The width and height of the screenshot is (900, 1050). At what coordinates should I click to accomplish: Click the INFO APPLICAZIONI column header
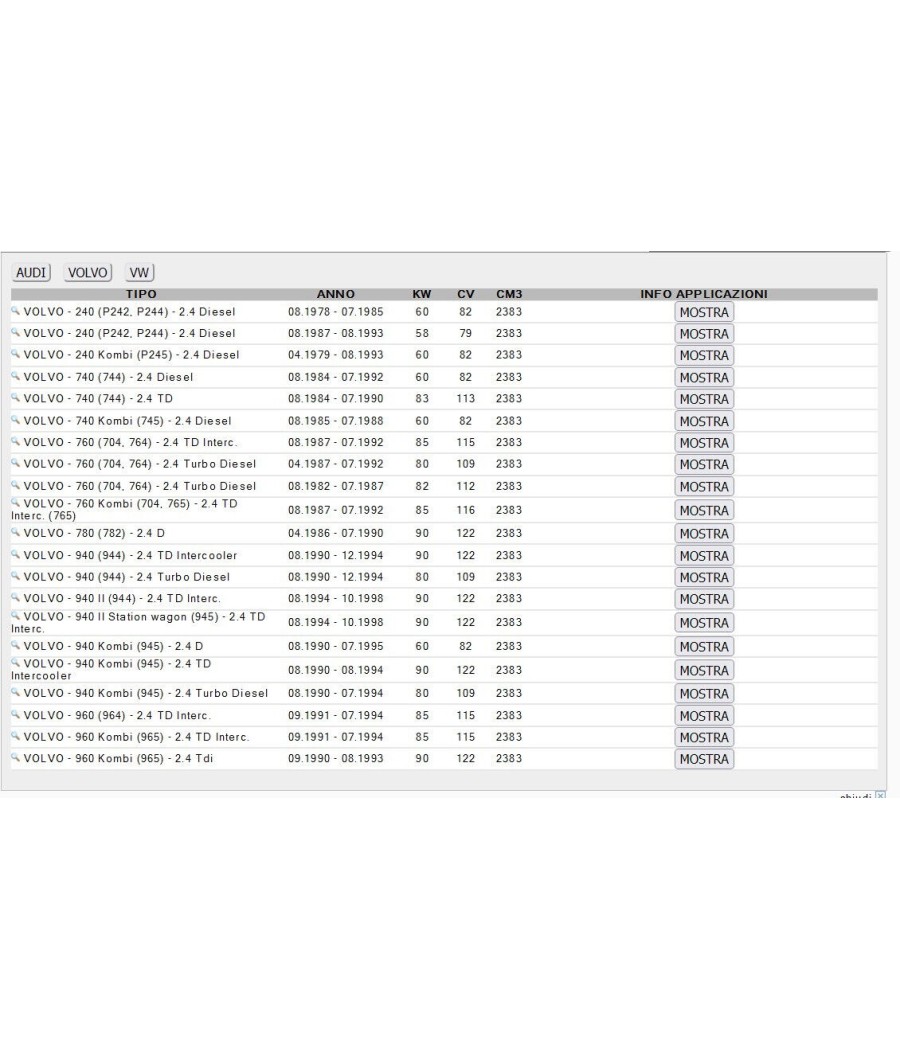(x=704, y=294)
